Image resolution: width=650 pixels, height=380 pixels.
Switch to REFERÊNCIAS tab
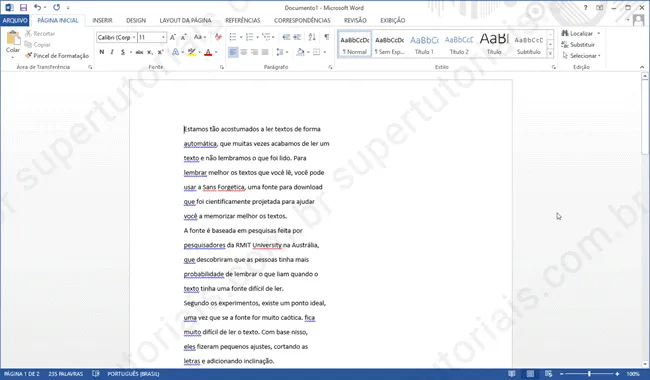tap(243, 20)
